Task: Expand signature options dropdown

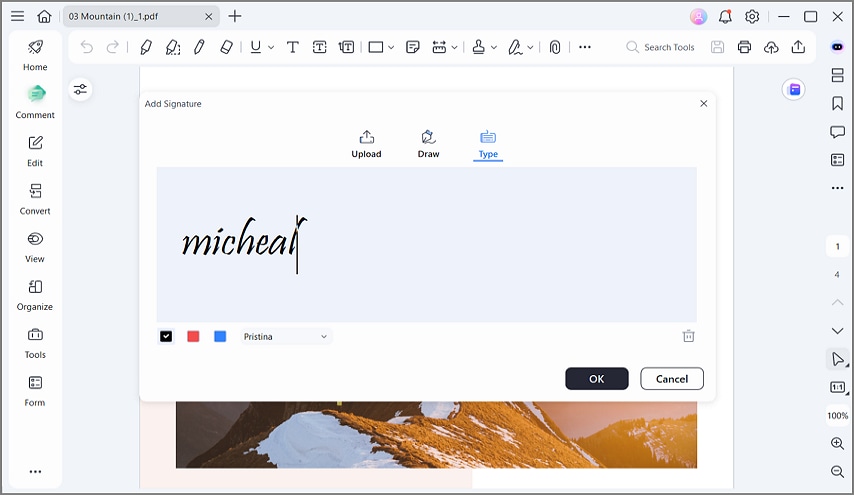Action: 530,48
